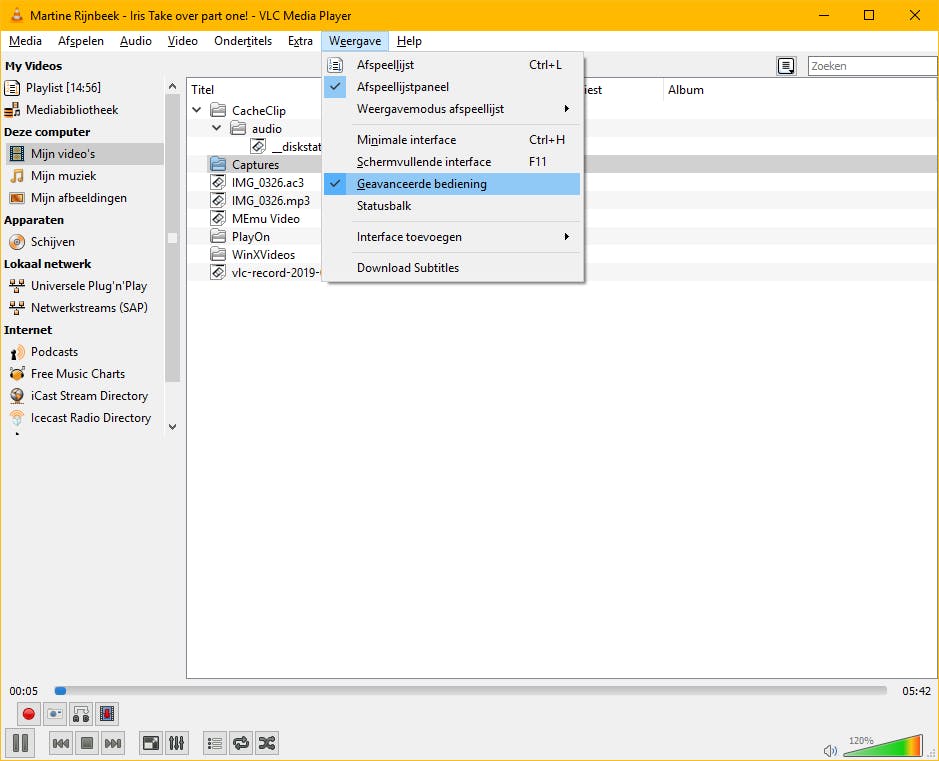Image resolution: width=939 pixels, height=761 pixels.
Task: Expand Weergavemodus afspeellijst submenu
Action: click(x=452, y=109)
